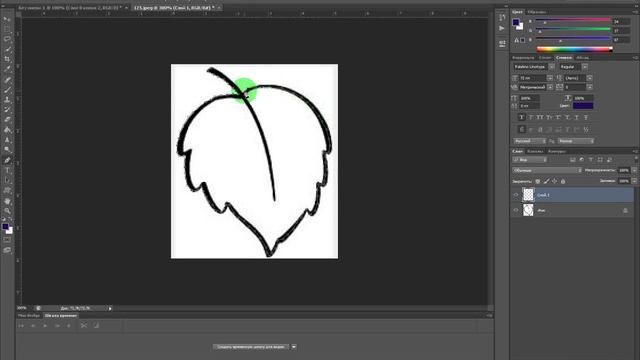Screen dimensions: 640x360
Task: Open the layer filter type dropdown
Action: pyautogui.click(x=530, y=160)
